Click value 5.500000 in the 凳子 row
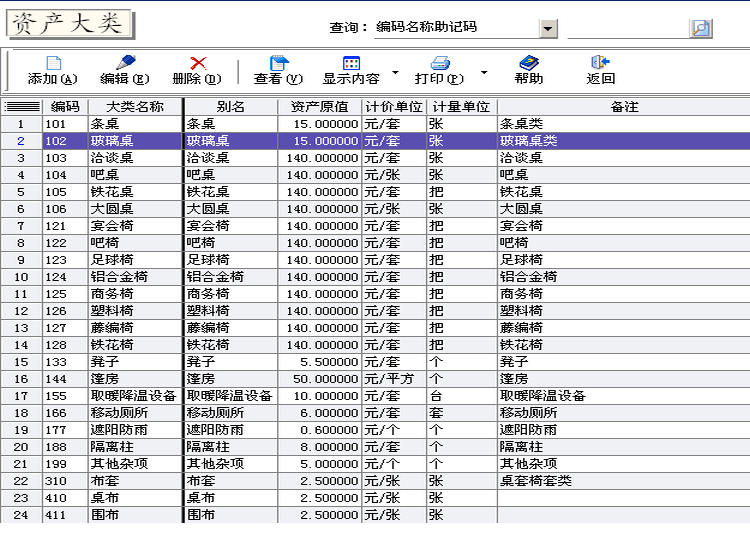 click(320, 362)
